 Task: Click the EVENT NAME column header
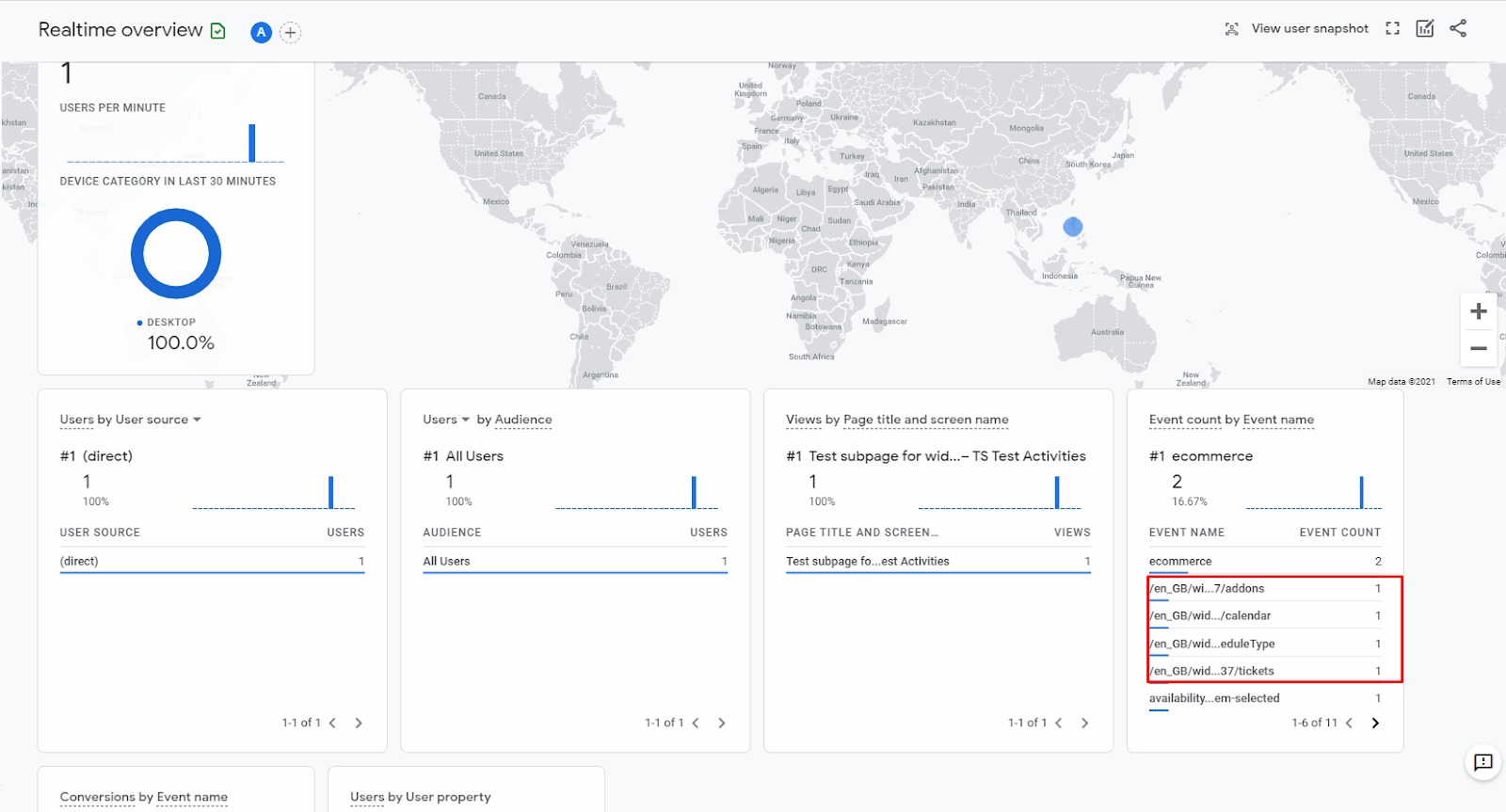pos(1187,533)
